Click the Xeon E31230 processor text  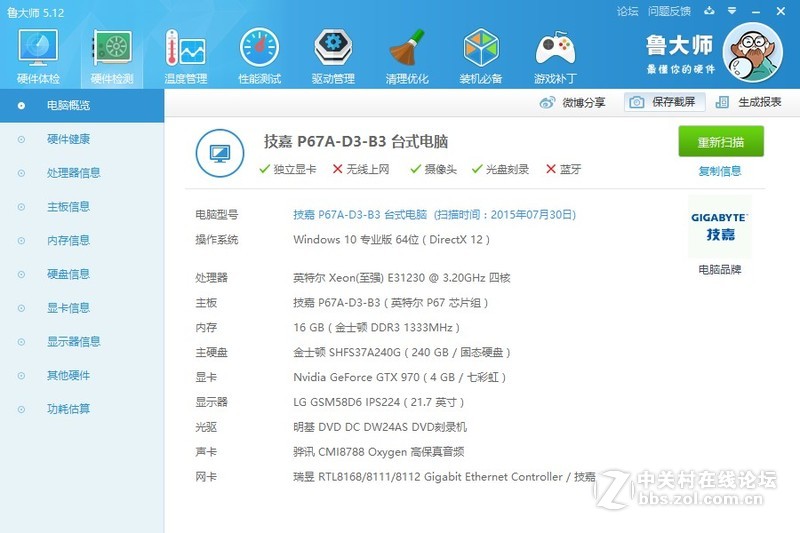402,278
